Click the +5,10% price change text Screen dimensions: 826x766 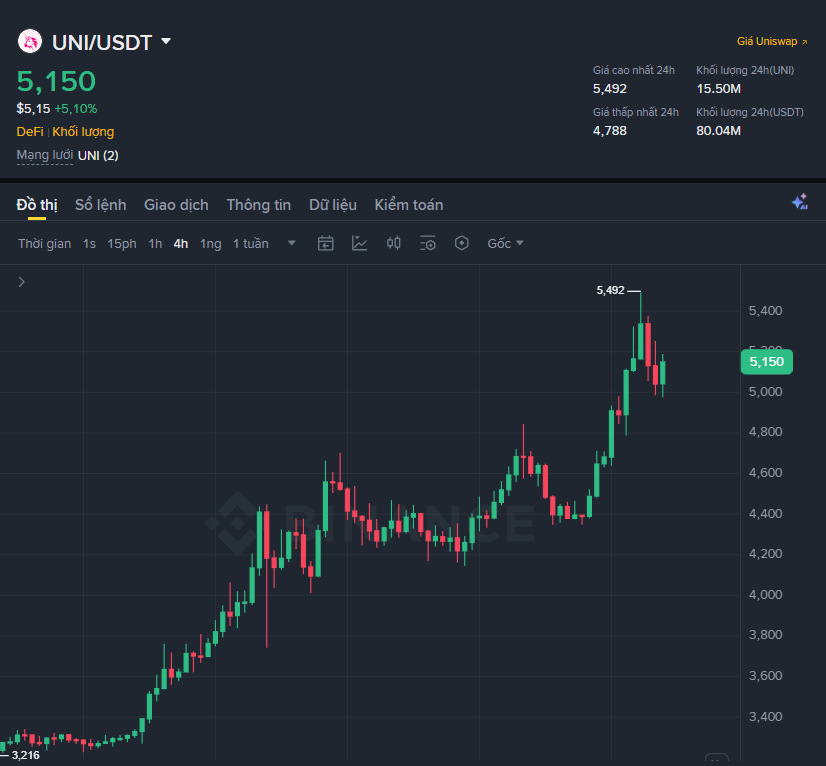pyautogui.click(x=76, y=109)
